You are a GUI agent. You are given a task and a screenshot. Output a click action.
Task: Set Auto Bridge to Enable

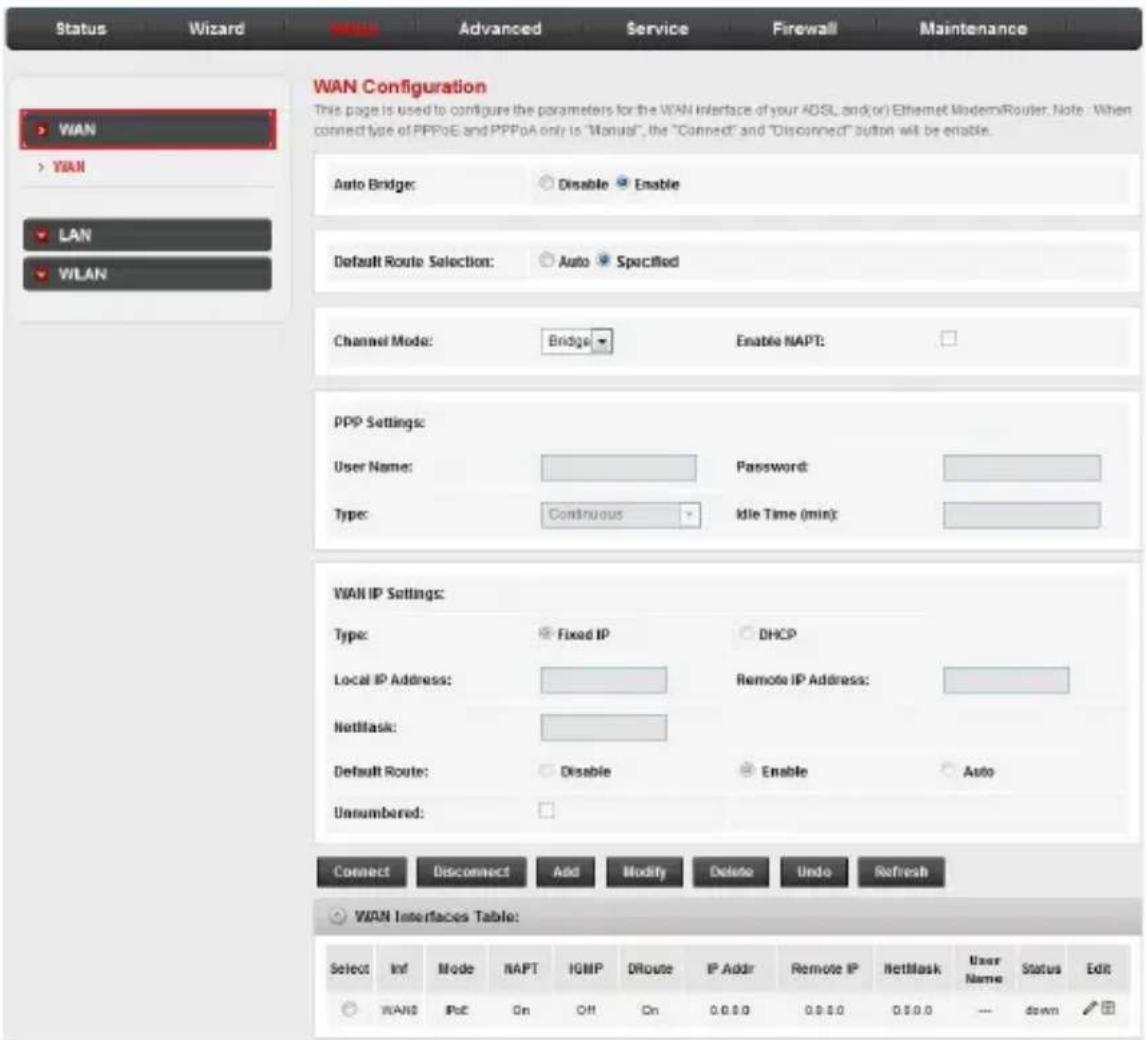point(623,183)
